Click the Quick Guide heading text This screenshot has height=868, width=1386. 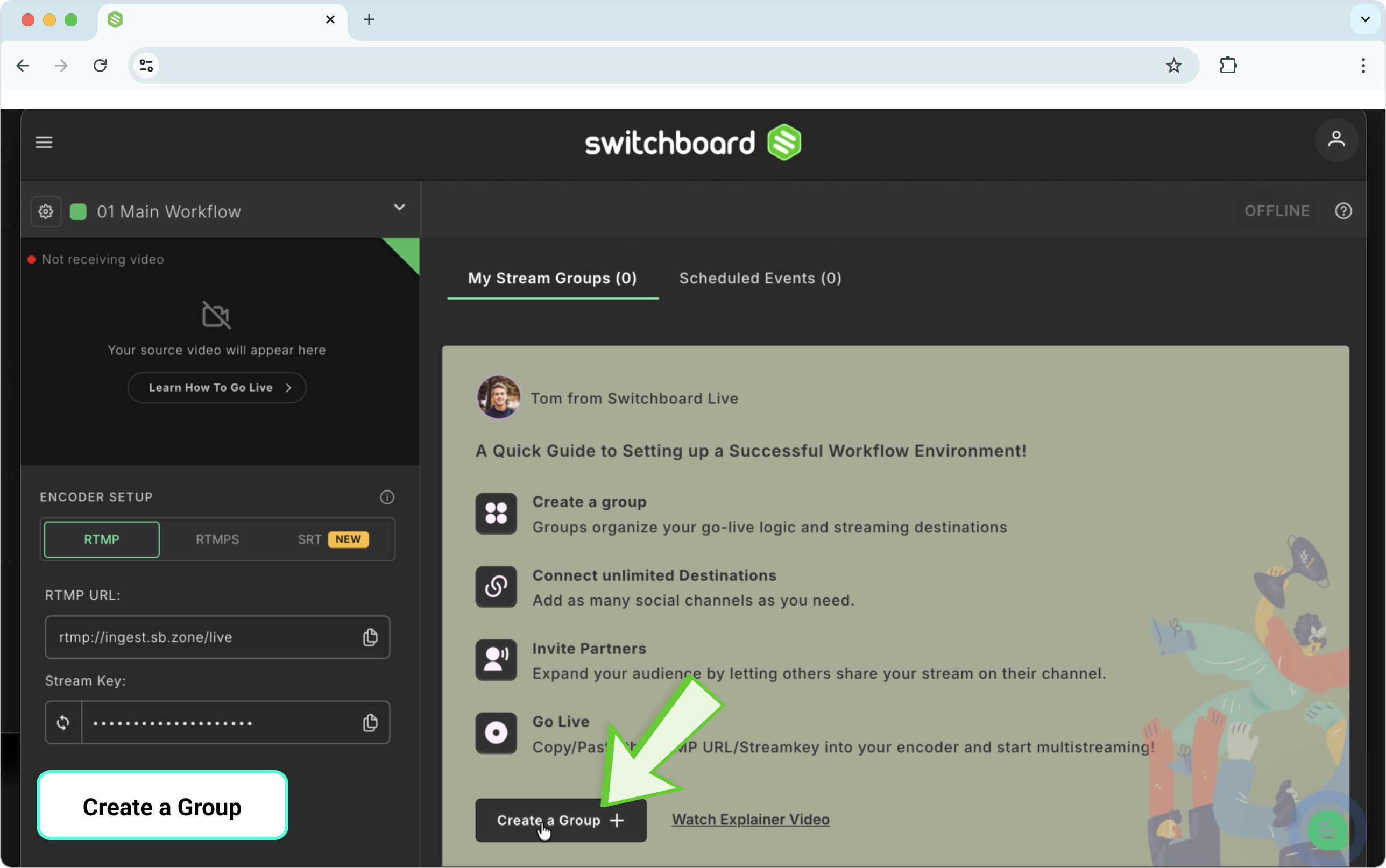[751, 451]
